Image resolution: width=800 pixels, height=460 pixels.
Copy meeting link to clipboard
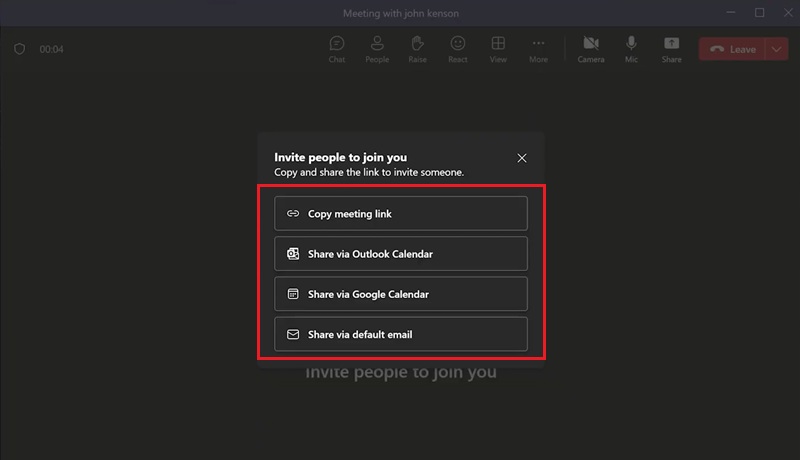pos(400,213)
